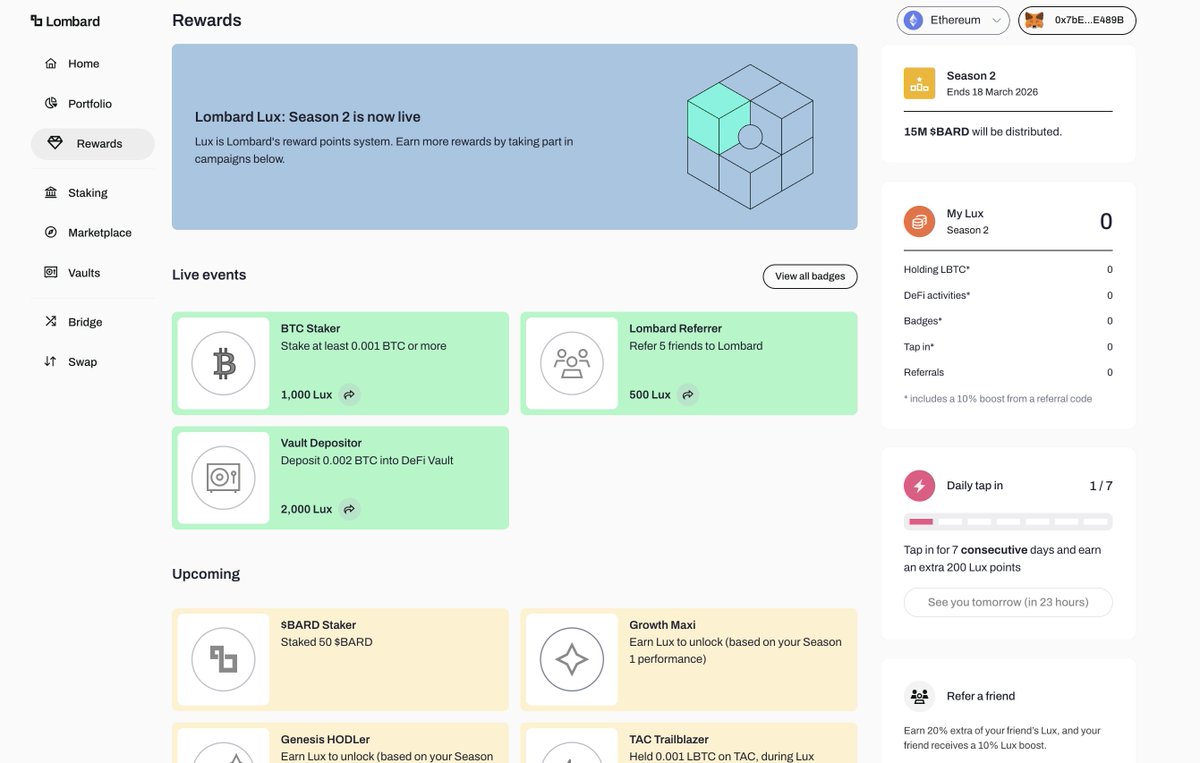Click the My Lux coins icon
This screenshot has width=1200, height=763.
(x=919, y=221)
